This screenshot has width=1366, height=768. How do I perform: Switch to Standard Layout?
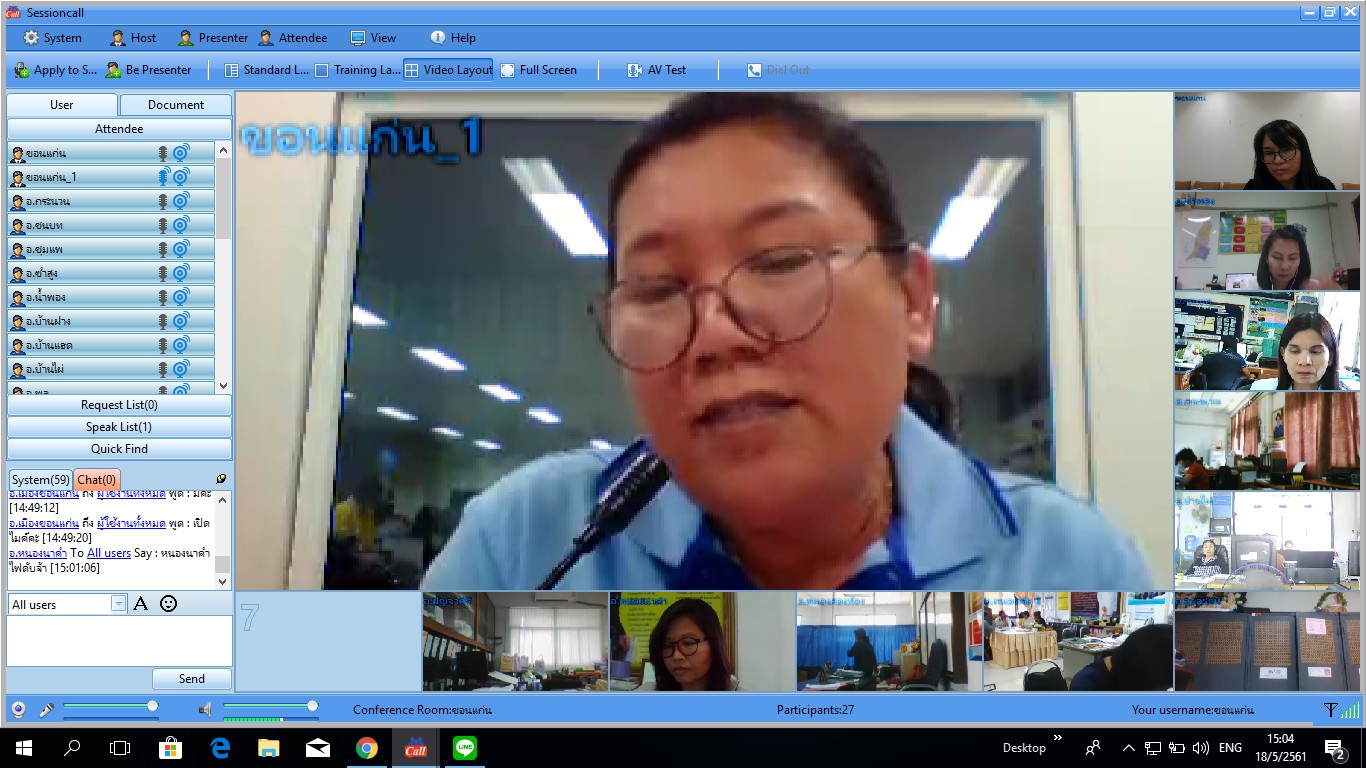pos(266,70)
